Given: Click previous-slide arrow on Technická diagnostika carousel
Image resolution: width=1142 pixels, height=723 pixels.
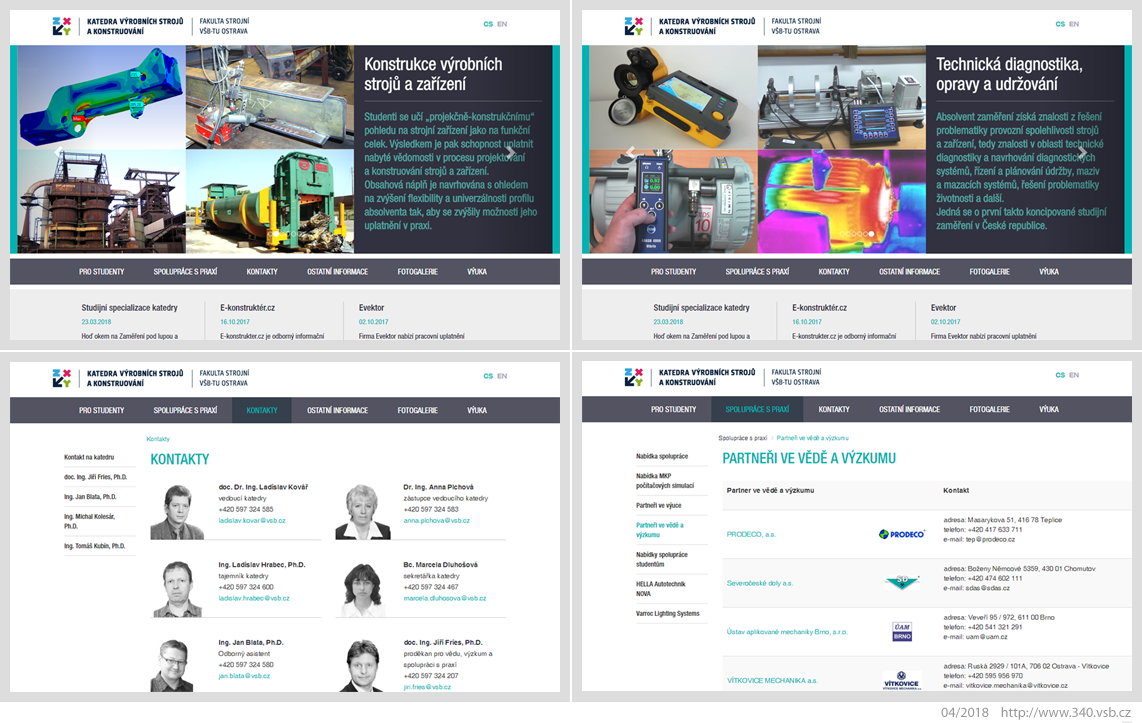Looking at the screenshot, I should pos(631,153).
